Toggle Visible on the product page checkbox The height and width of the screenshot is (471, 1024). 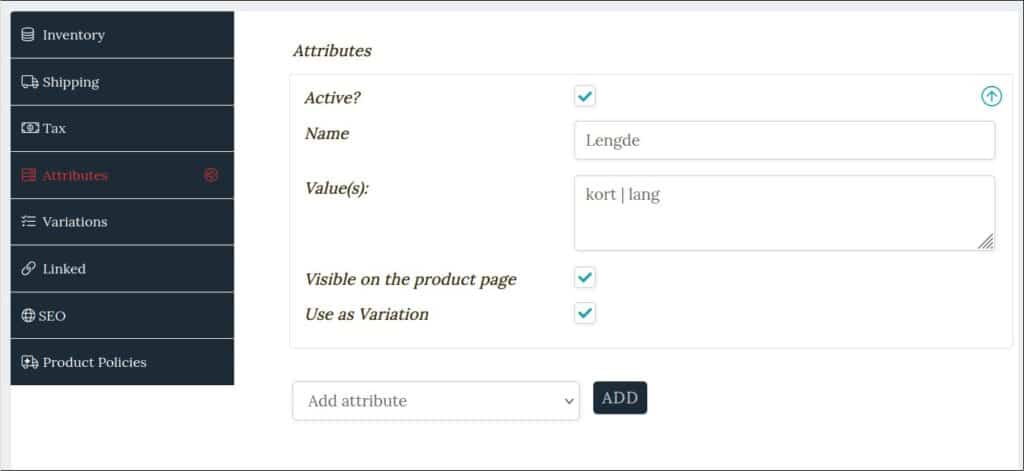[x=585, y=278]
